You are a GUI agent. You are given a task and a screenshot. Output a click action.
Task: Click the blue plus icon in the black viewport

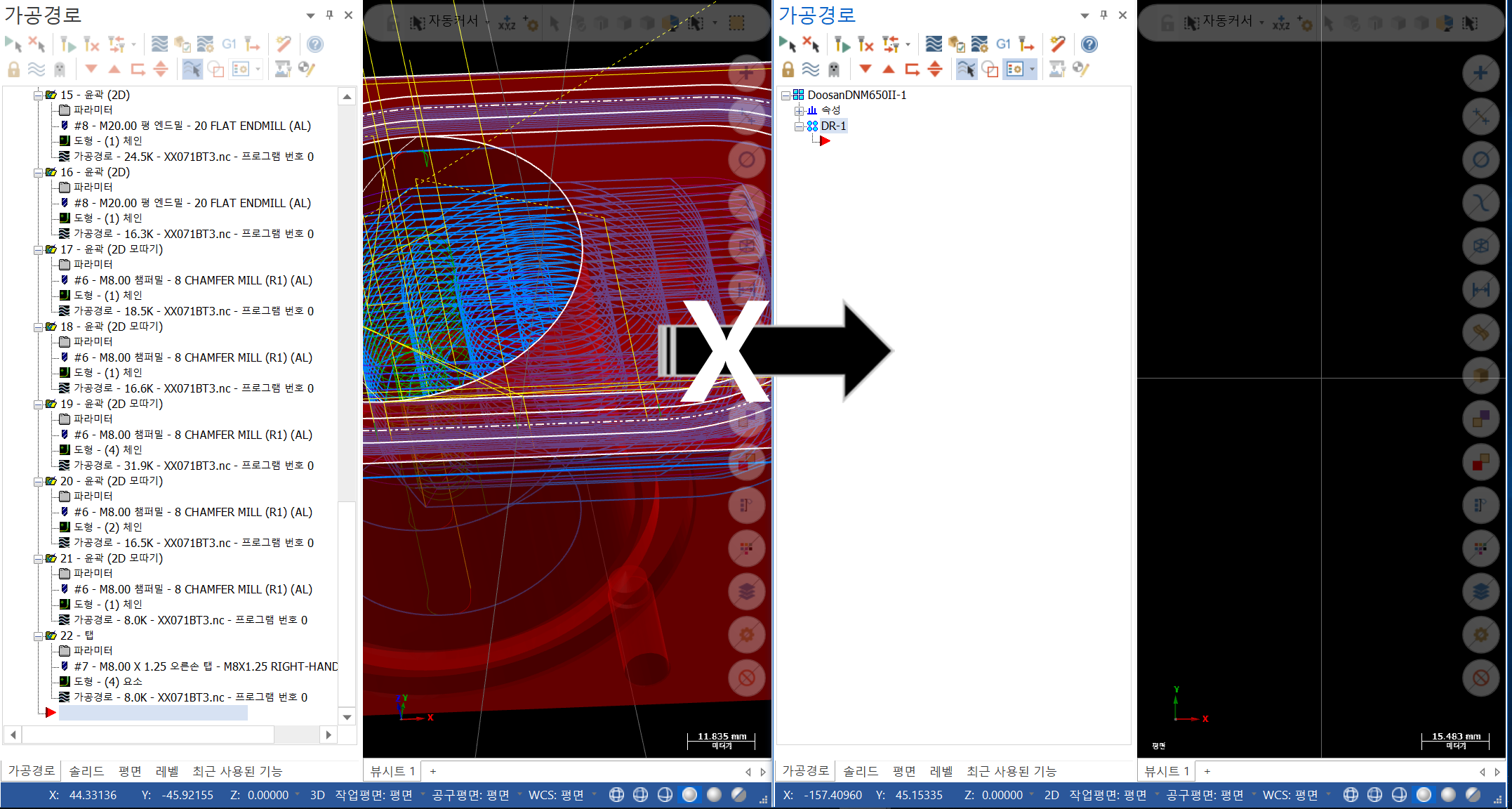click(1480, 73)
